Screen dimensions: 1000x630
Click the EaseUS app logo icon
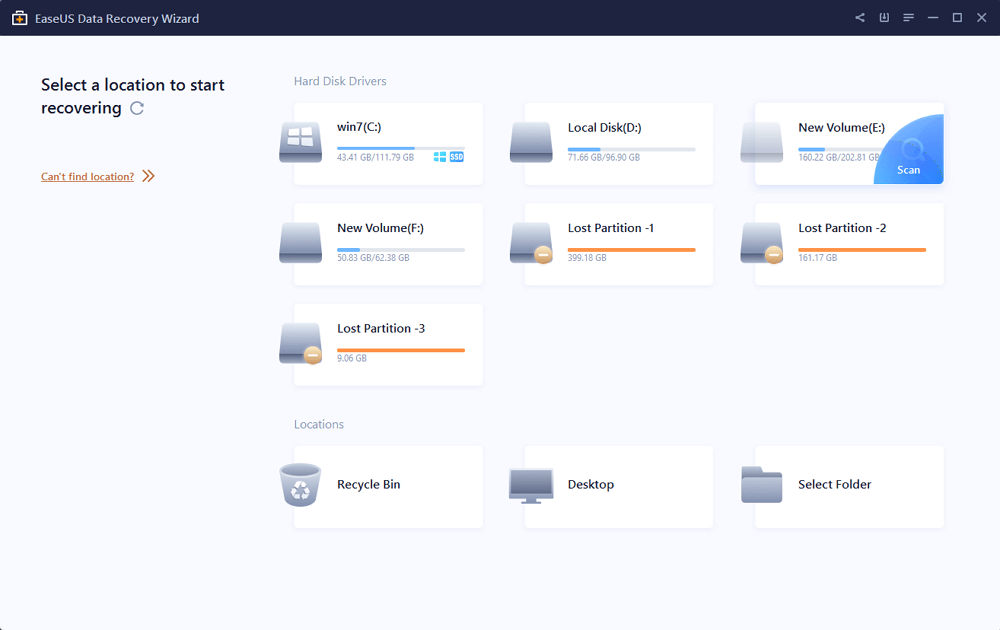coord(20,18)
